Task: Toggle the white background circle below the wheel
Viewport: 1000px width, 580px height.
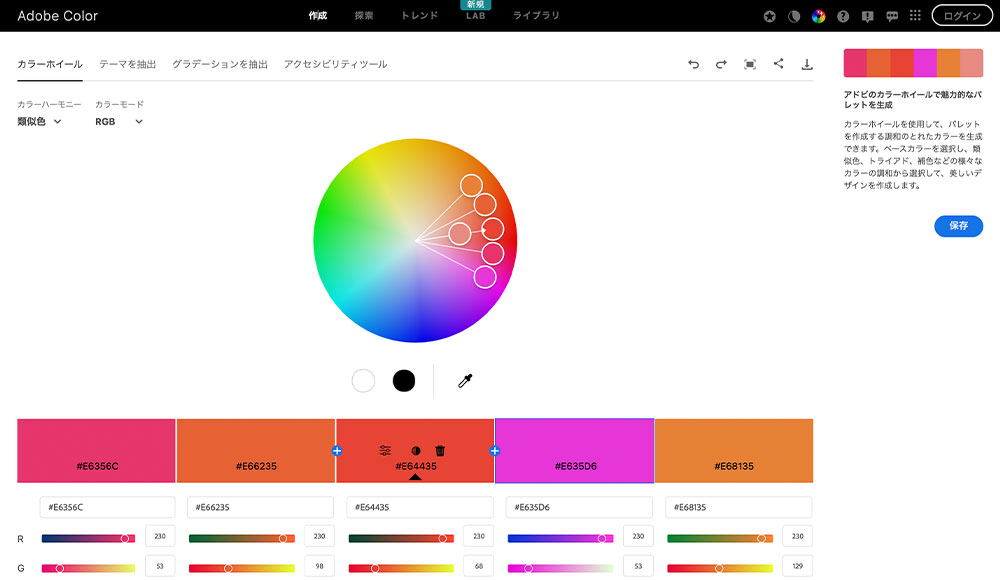Action: tap(363, 380)
